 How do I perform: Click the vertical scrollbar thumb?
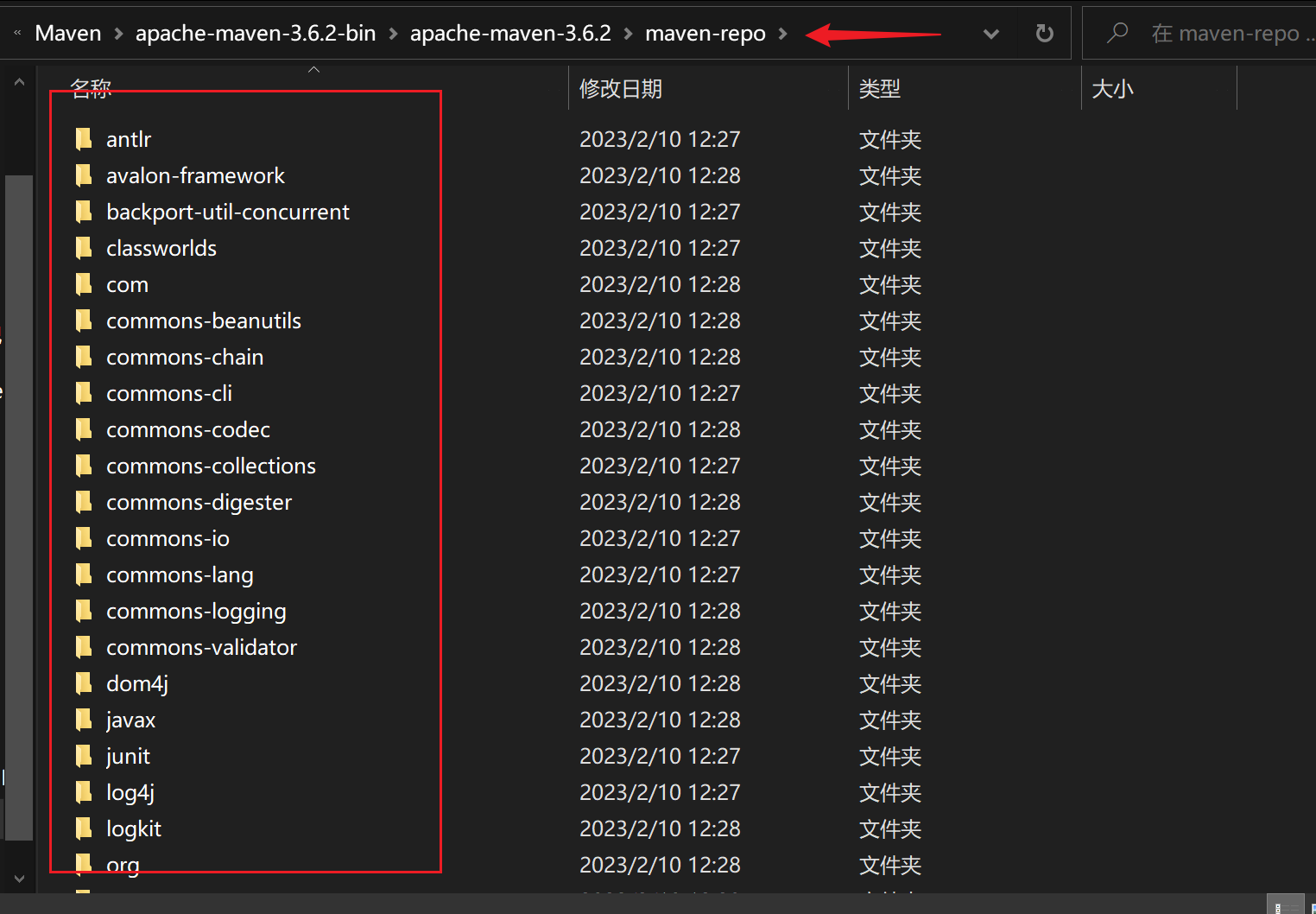[19, 508]
